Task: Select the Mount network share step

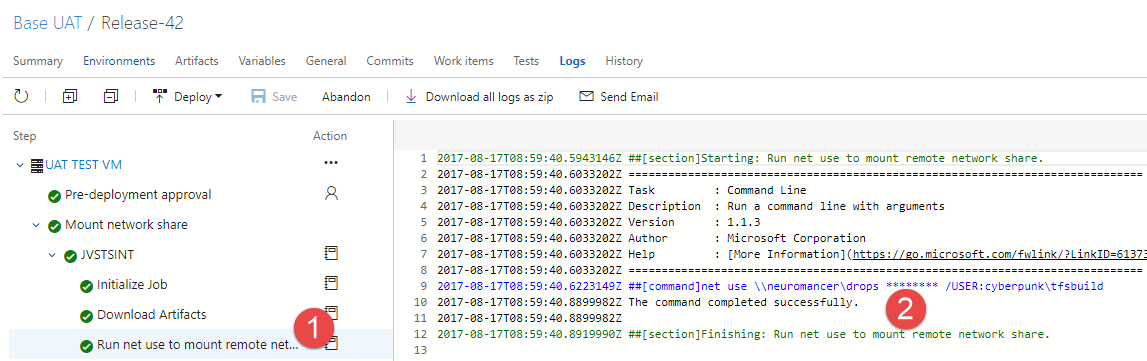Action: click(126, 225)
